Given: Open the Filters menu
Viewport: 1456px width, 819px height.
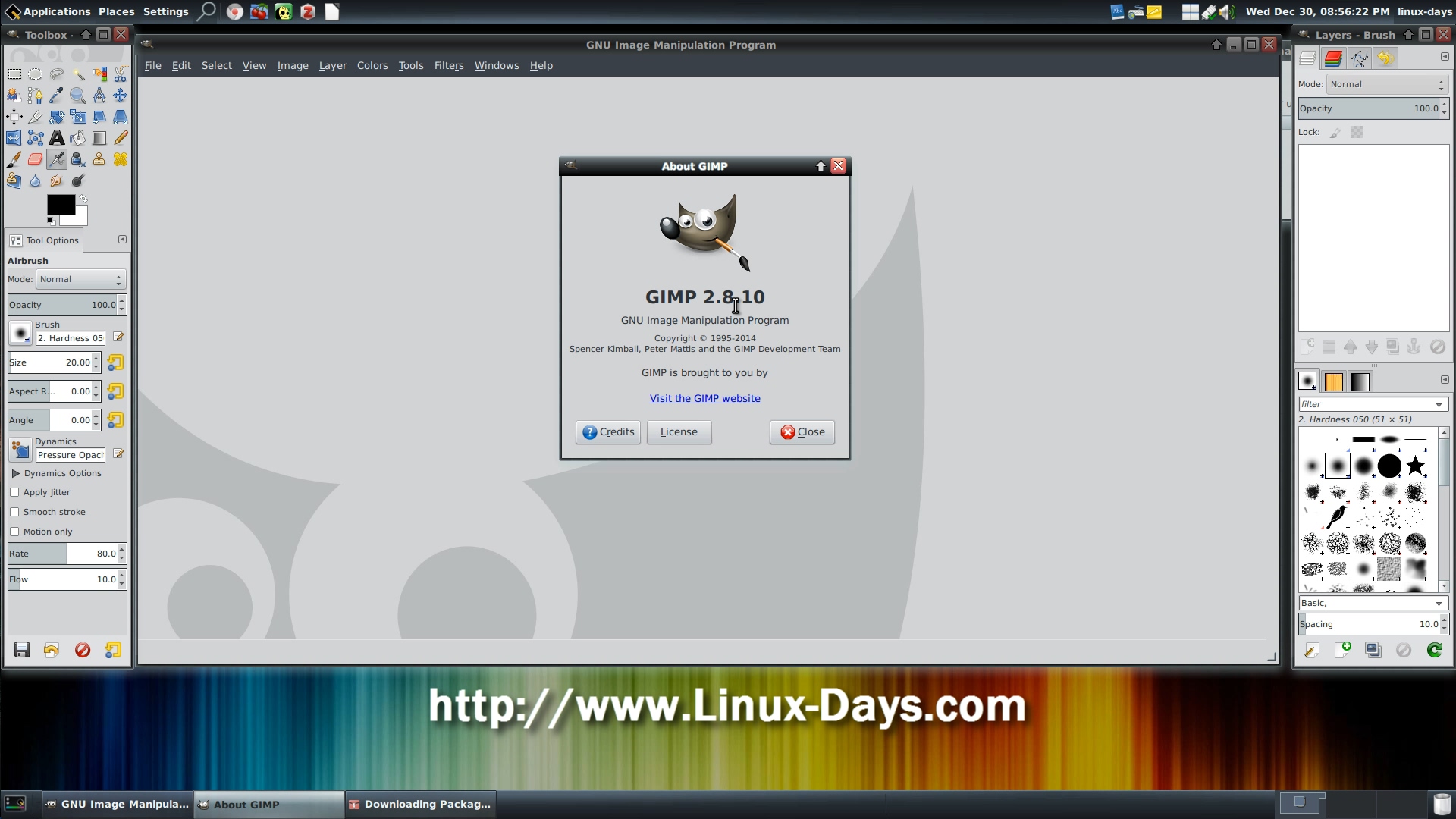Looking at the screenshot, I should 449,66.
